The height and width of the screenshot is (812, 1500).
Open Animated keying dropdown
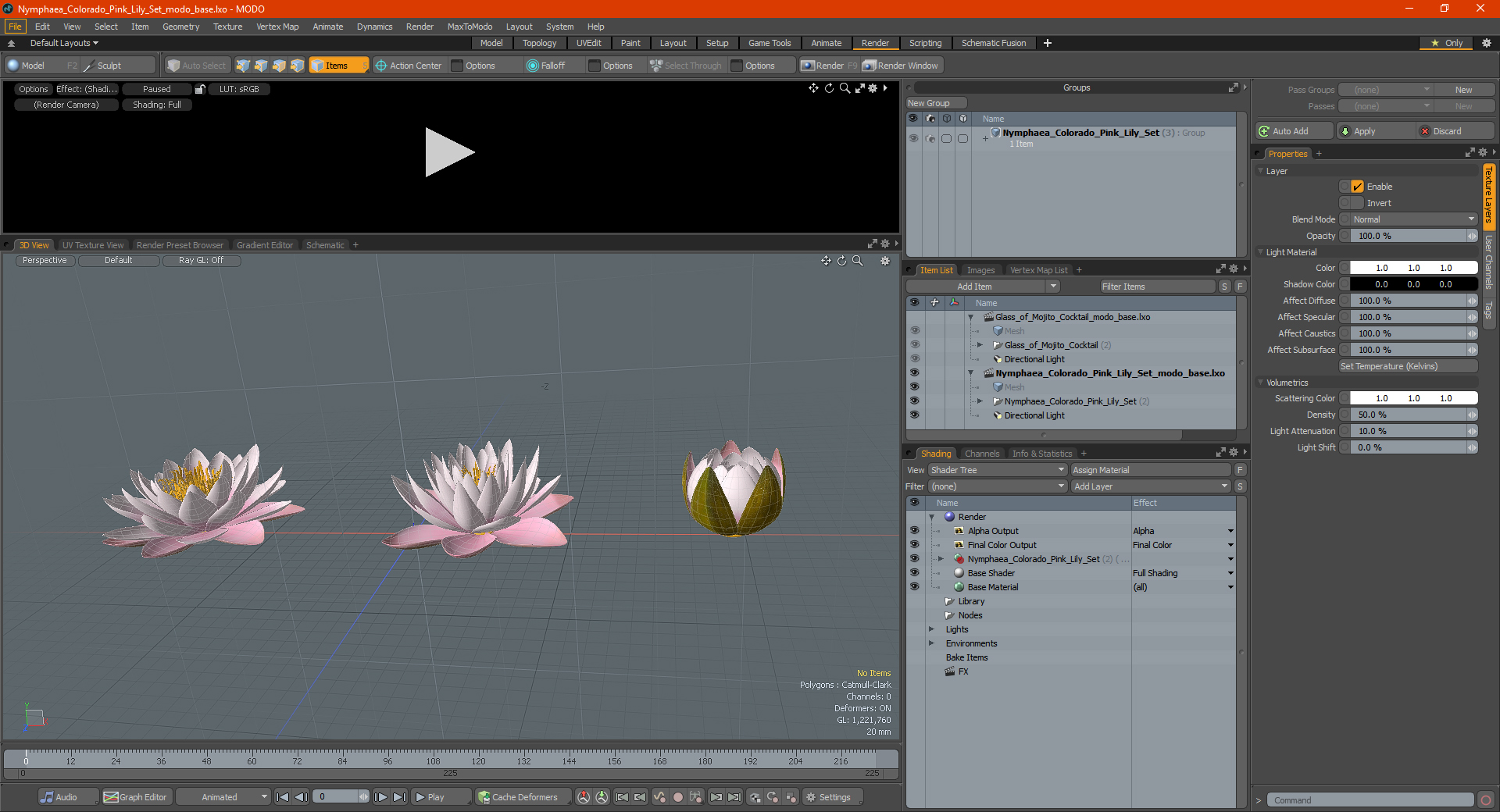(x=223, y=797)
